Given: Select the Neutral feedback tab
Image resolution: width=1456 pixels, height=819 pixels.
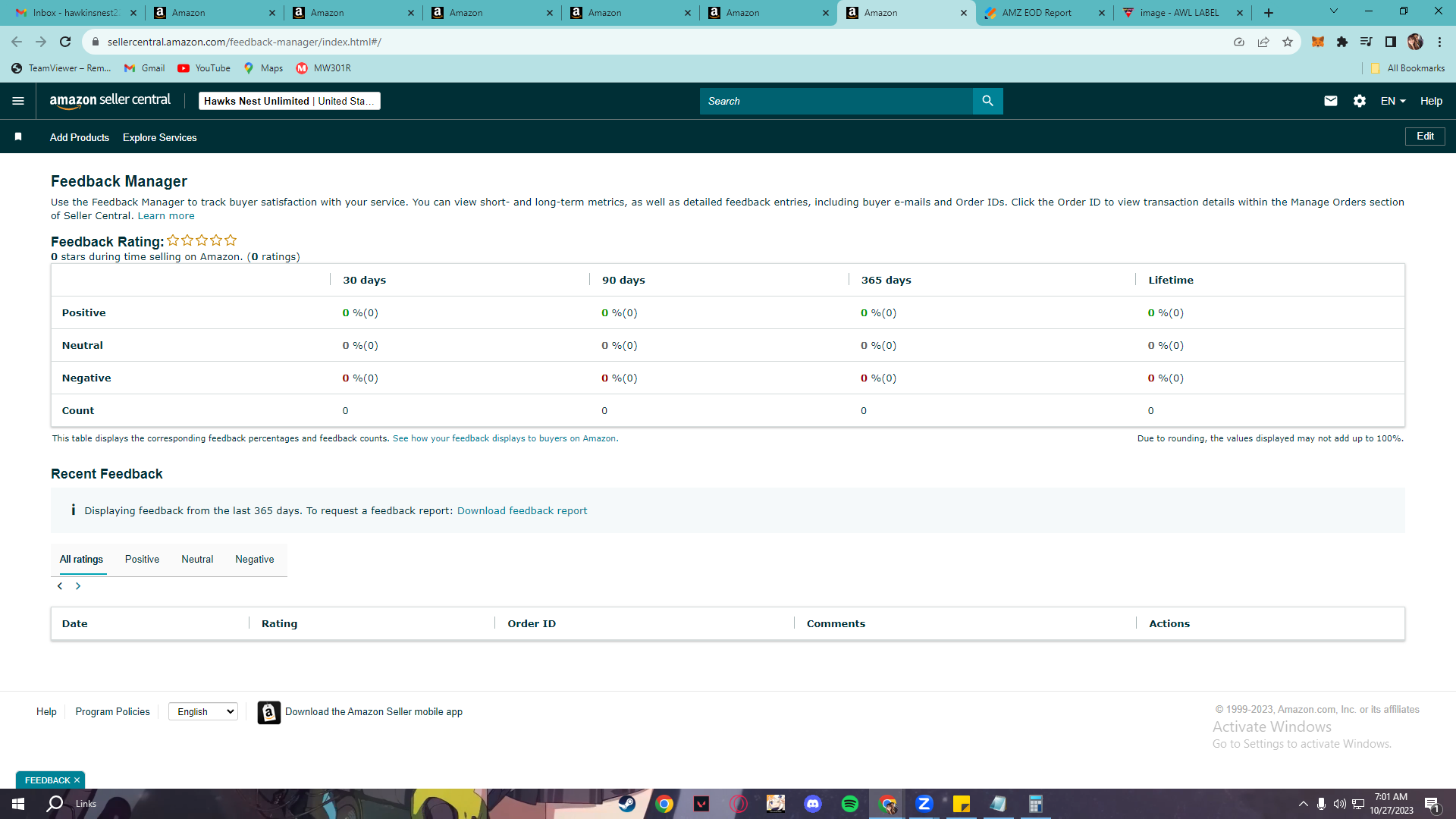Looking at the screenshot, I should pos(197,560).
